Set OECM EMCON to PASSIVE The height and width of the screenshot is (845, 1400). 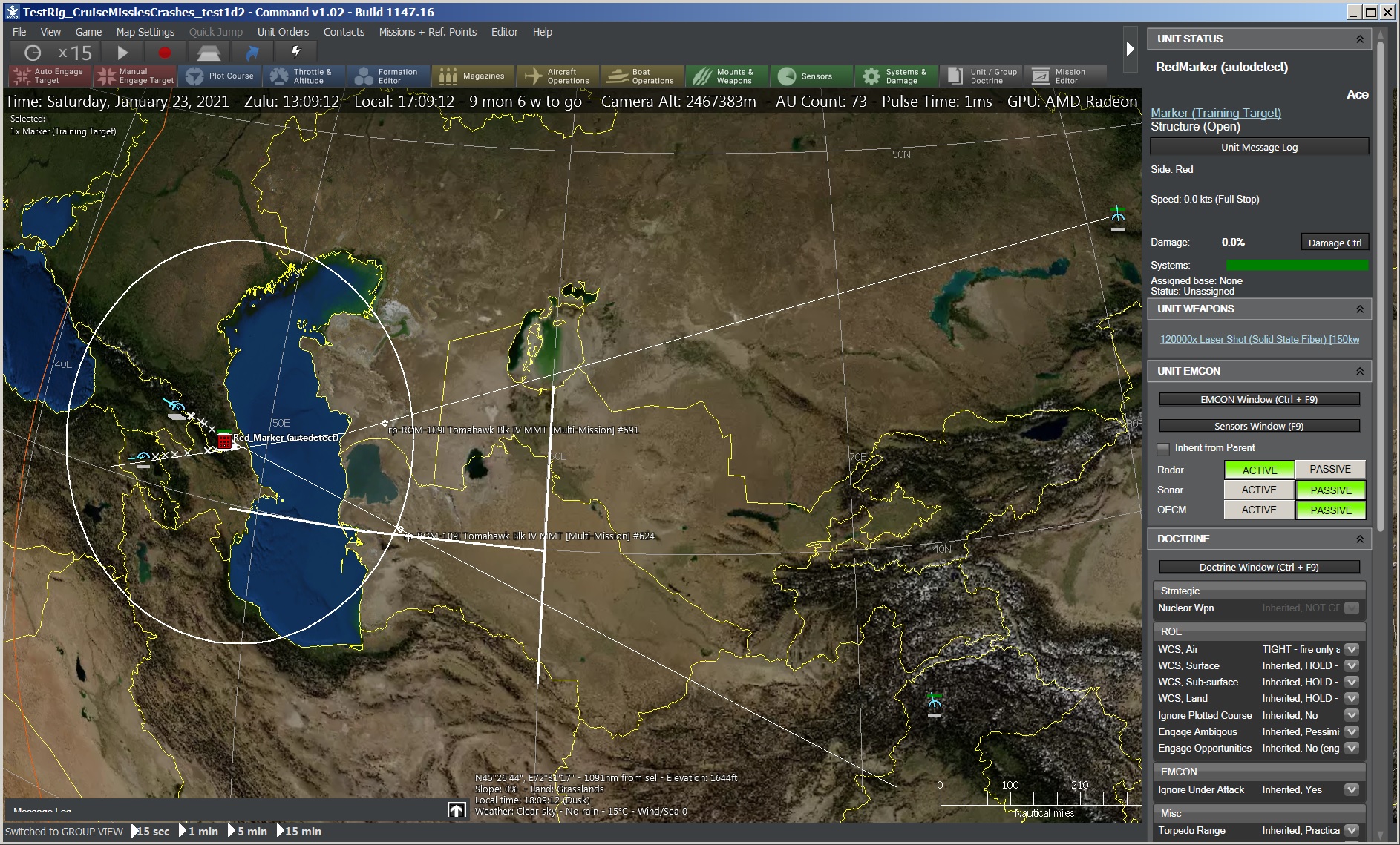[1330, 510]
